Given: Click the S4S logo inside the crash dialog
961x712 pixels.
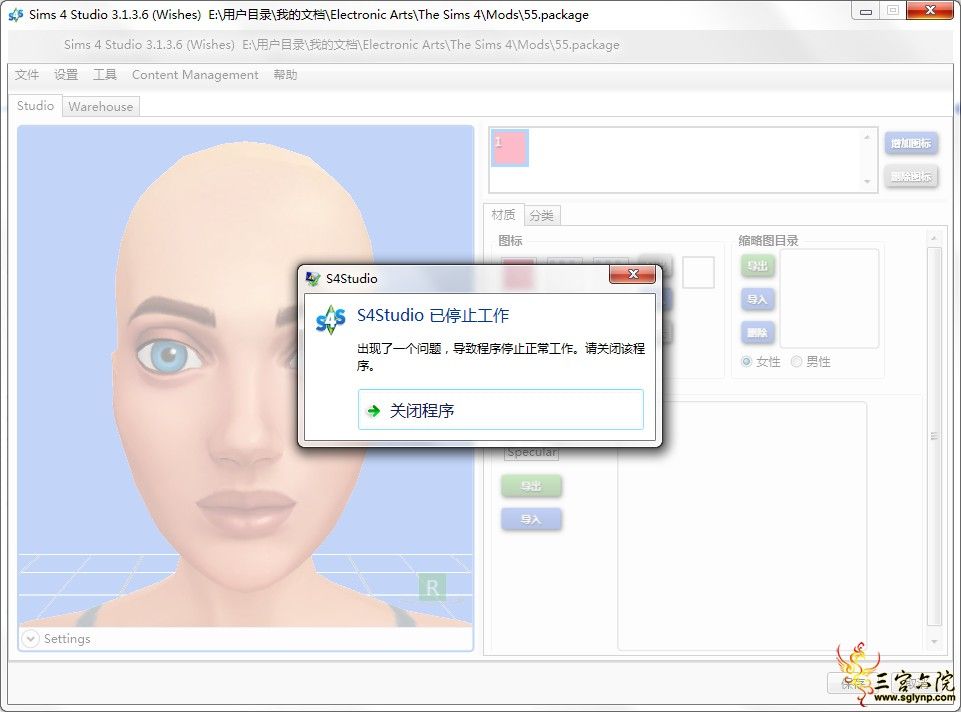Looking at the screenshot, I should (331, 320).
